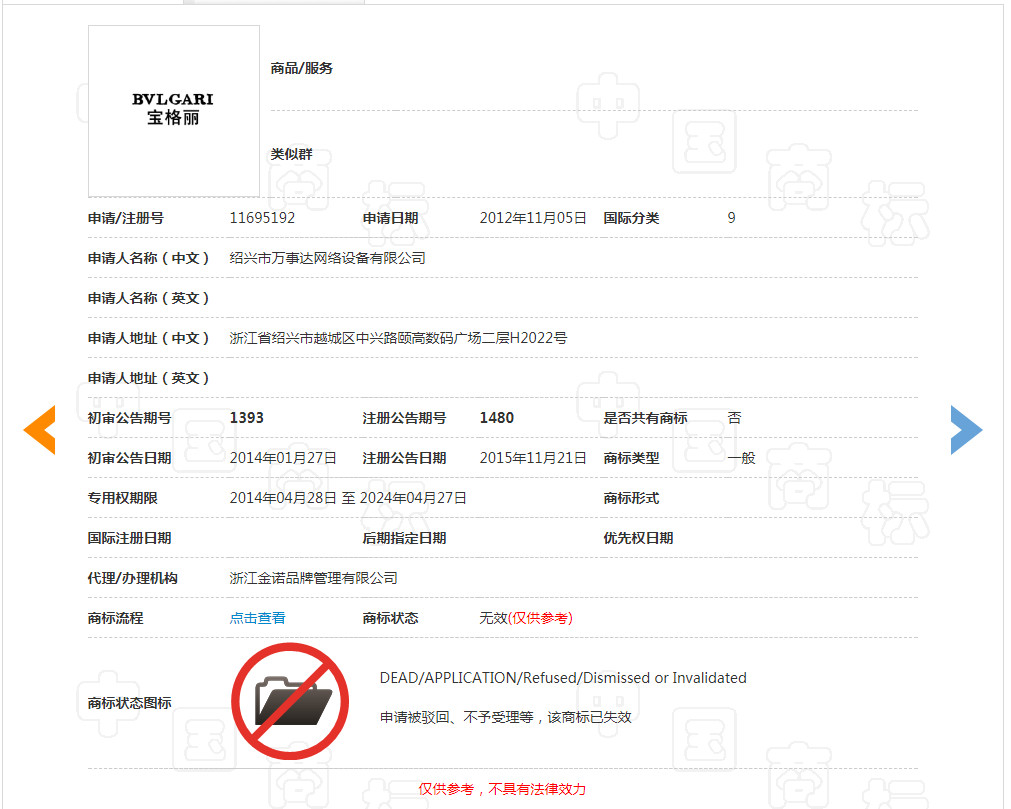Click agency name 浙江金诺品牌管理有限公司
The height and width of the screenshot is (809, 1011).
(314, 578)
